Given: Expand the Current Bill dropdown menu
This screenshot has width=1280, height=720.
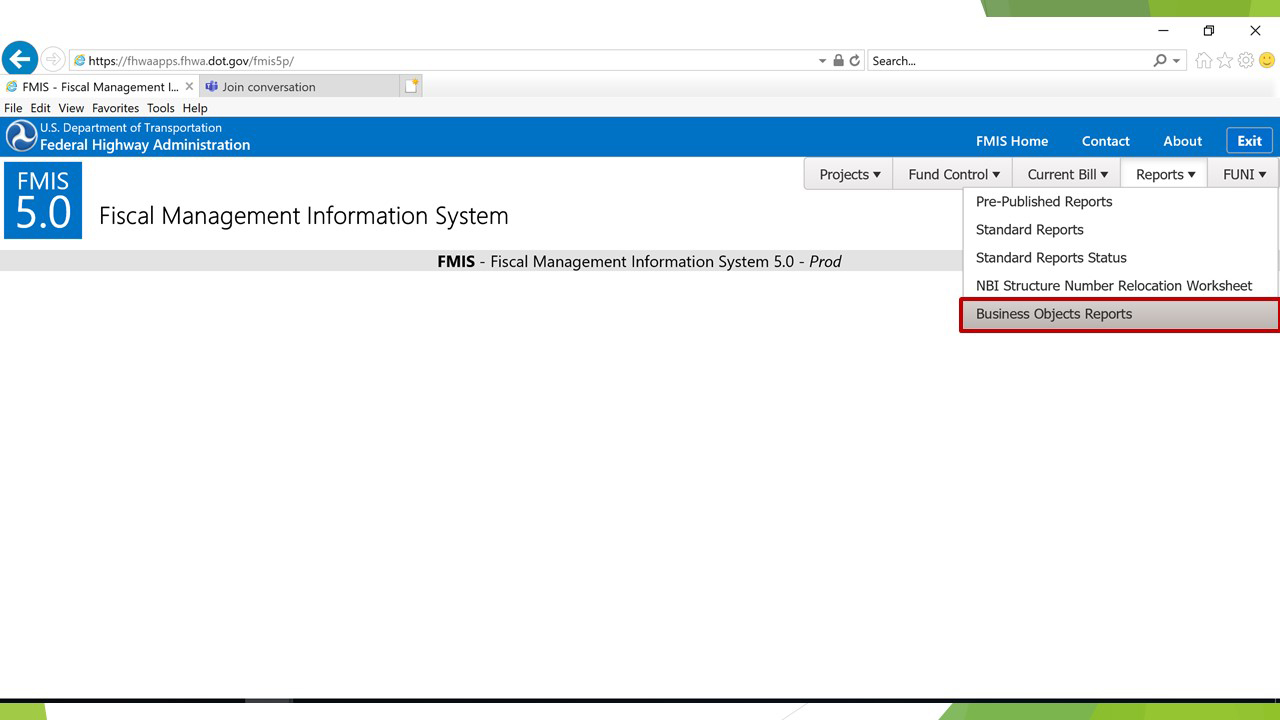Looking at the screenshot, I should pyautogui.click(x=1067, y=174).
